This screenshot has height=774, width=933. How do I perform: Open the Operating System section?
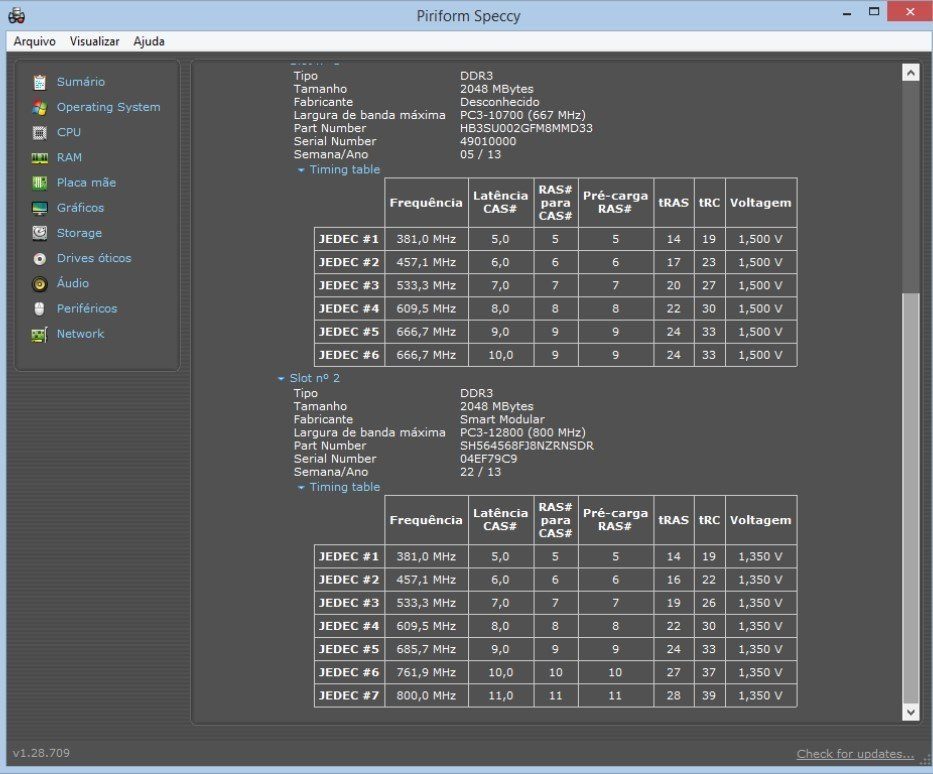point(108,107)
